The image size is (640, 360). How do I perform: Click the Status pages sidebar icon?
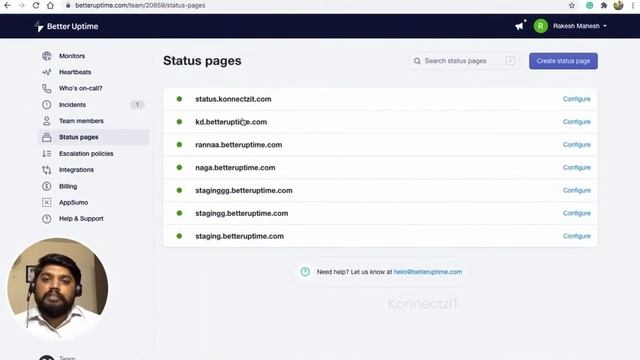click(47, 137)
